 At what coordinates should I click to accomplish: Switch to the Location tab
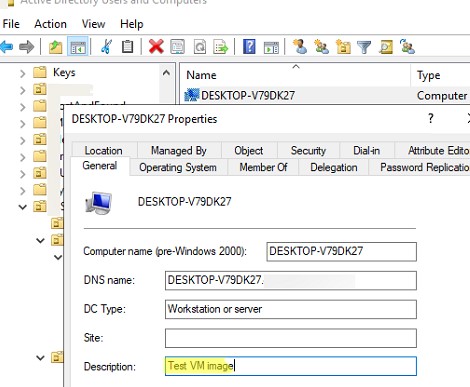[104, 150]
